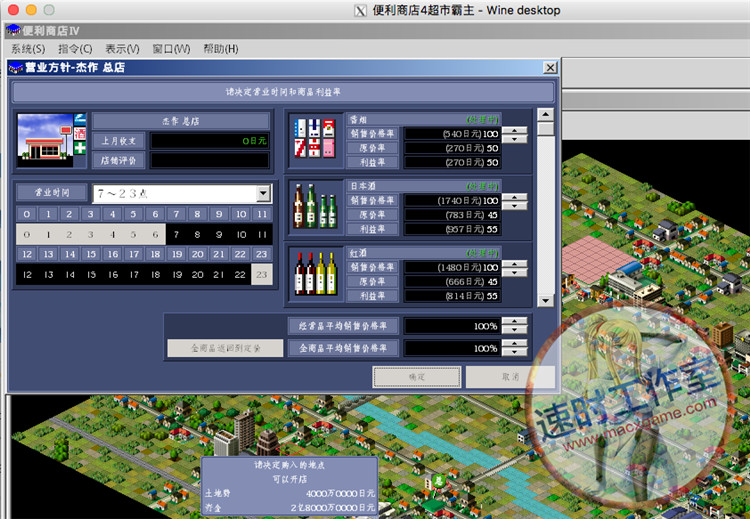The width and height of the screenshot is (750, 519).
Task: Click the 确定 confirm button
Action: point(417,377)
